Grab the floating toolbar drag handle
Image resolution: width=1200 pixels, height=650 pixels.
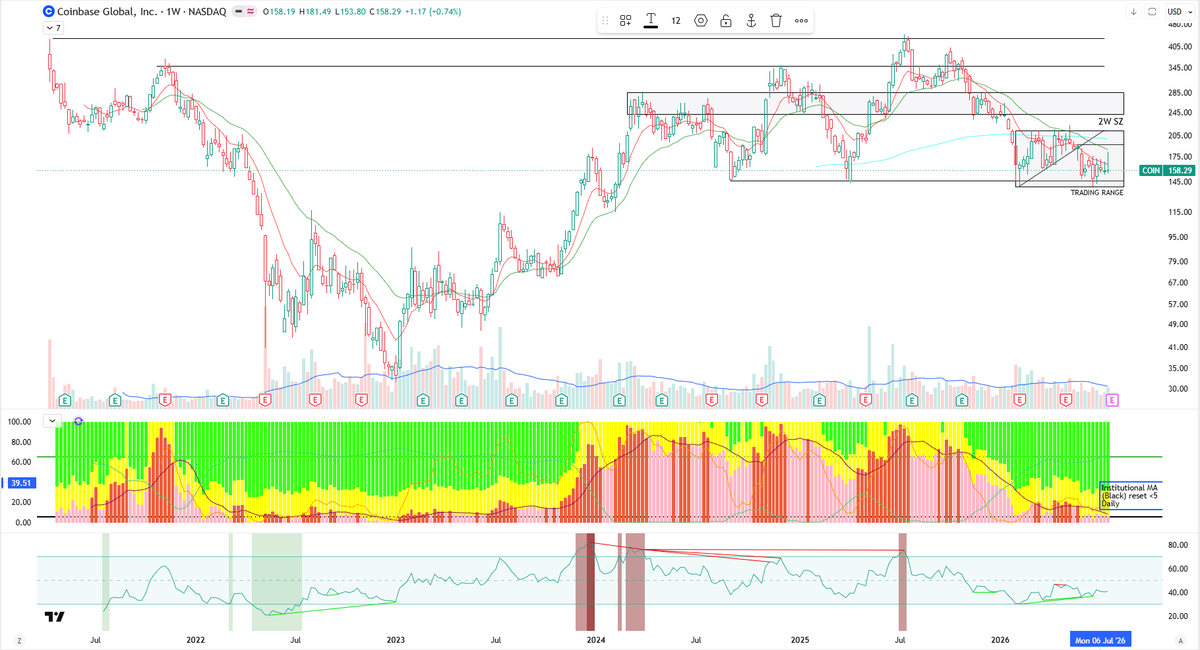(605, 20)
